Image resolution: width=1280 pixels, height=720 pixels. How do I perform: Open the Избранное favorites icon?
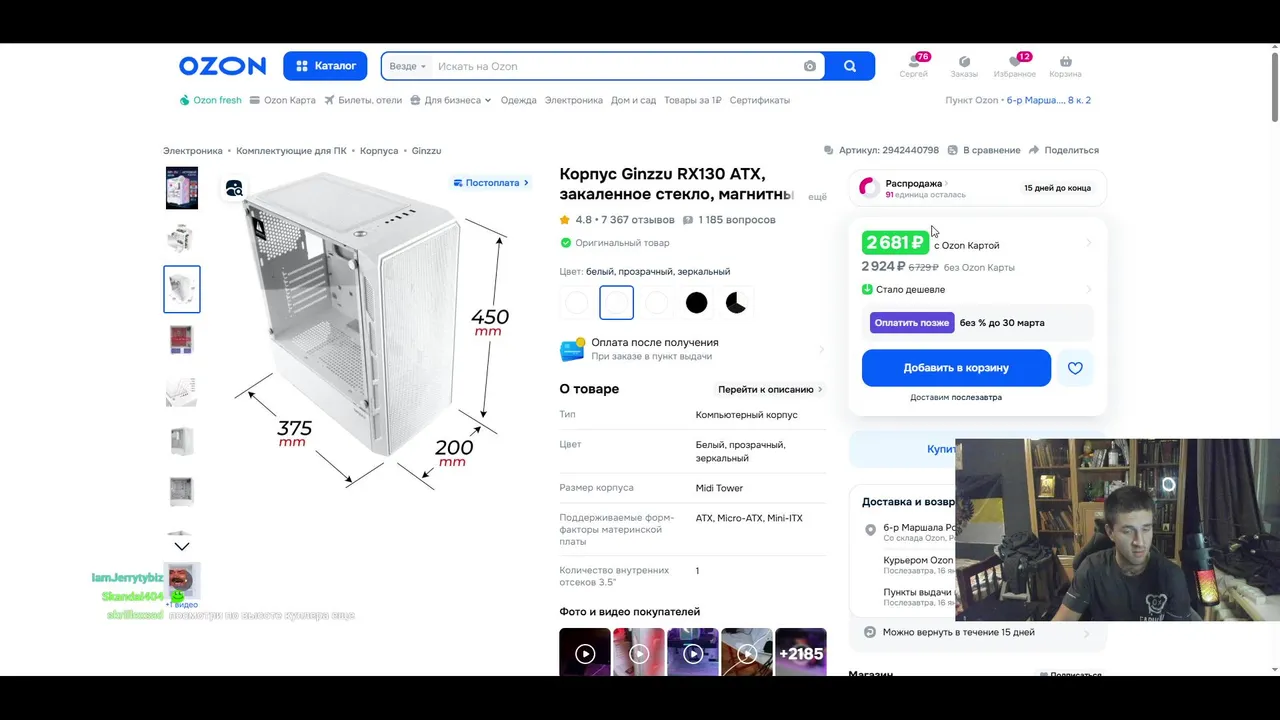pyautogui.click(x=1015, y=66)
